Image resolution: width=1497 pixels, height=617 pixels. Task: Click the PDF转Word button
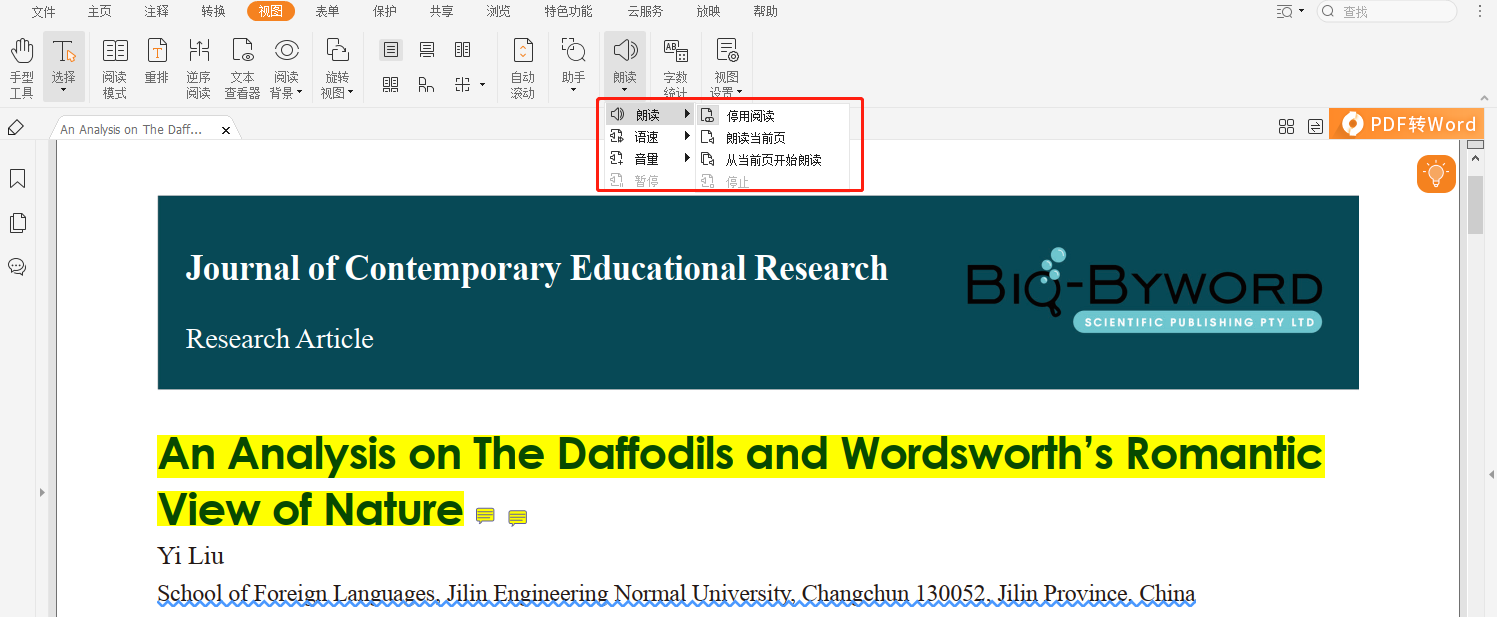pyautogui.click(x=1411, y=124)
